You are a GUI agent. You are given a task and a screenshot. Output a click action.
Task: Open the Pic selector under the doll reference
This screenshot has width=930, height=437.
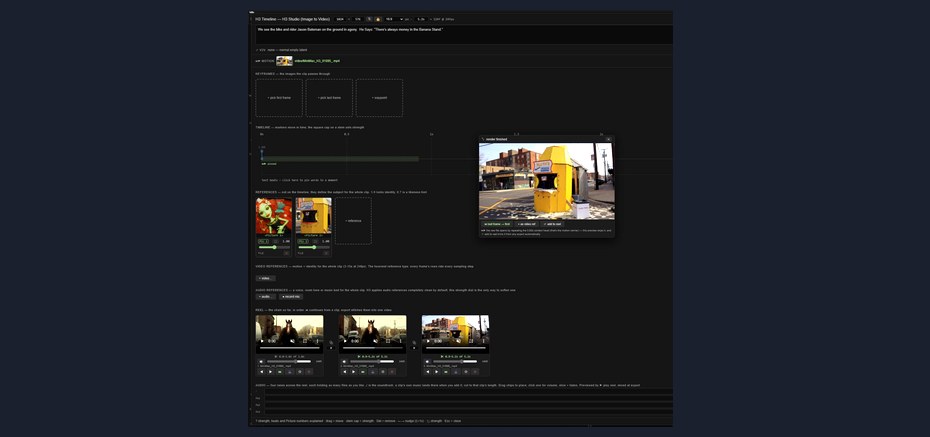[x=263, y=241]
